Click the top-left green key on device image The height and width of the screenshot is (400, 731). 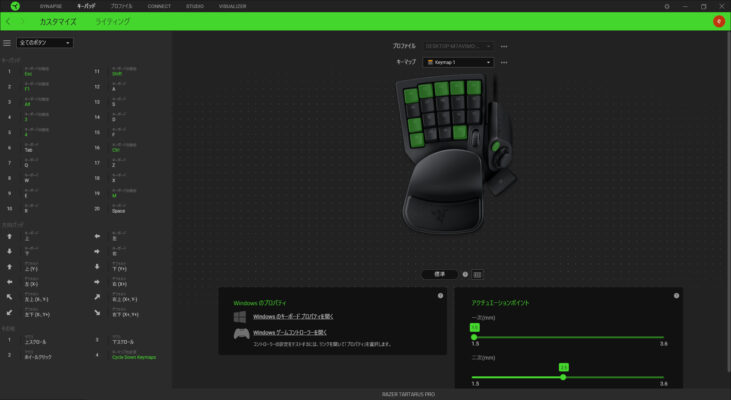tap(411, 96)
